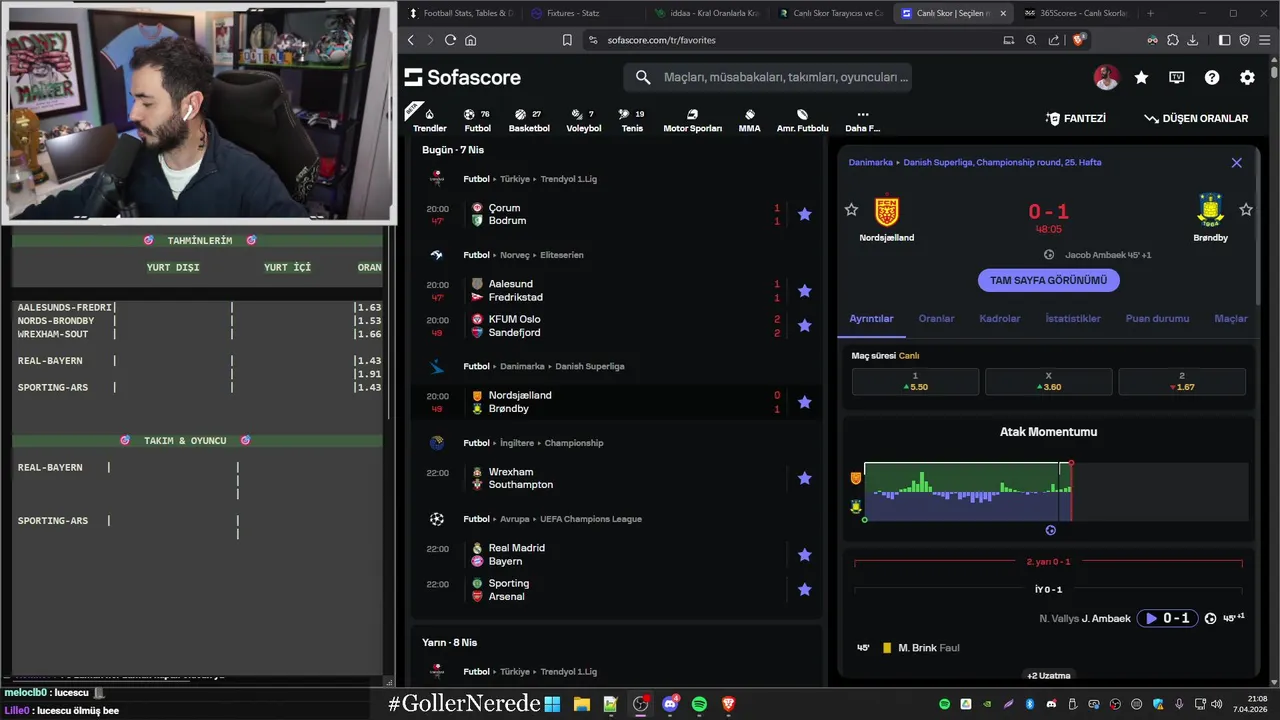1280x720 pixels.
Task: Unfavorite the Çorum vs Bodrum match
Action: point(804,214)
